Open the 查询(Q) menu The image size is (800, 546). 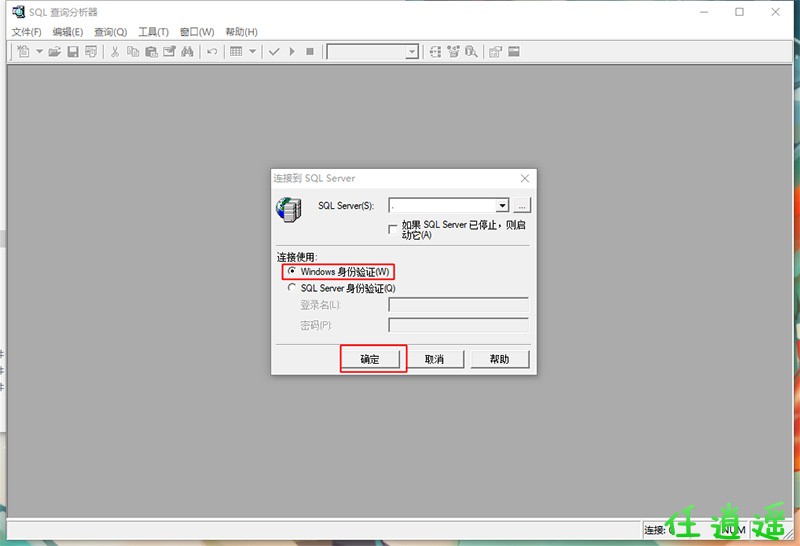[111, 32]
